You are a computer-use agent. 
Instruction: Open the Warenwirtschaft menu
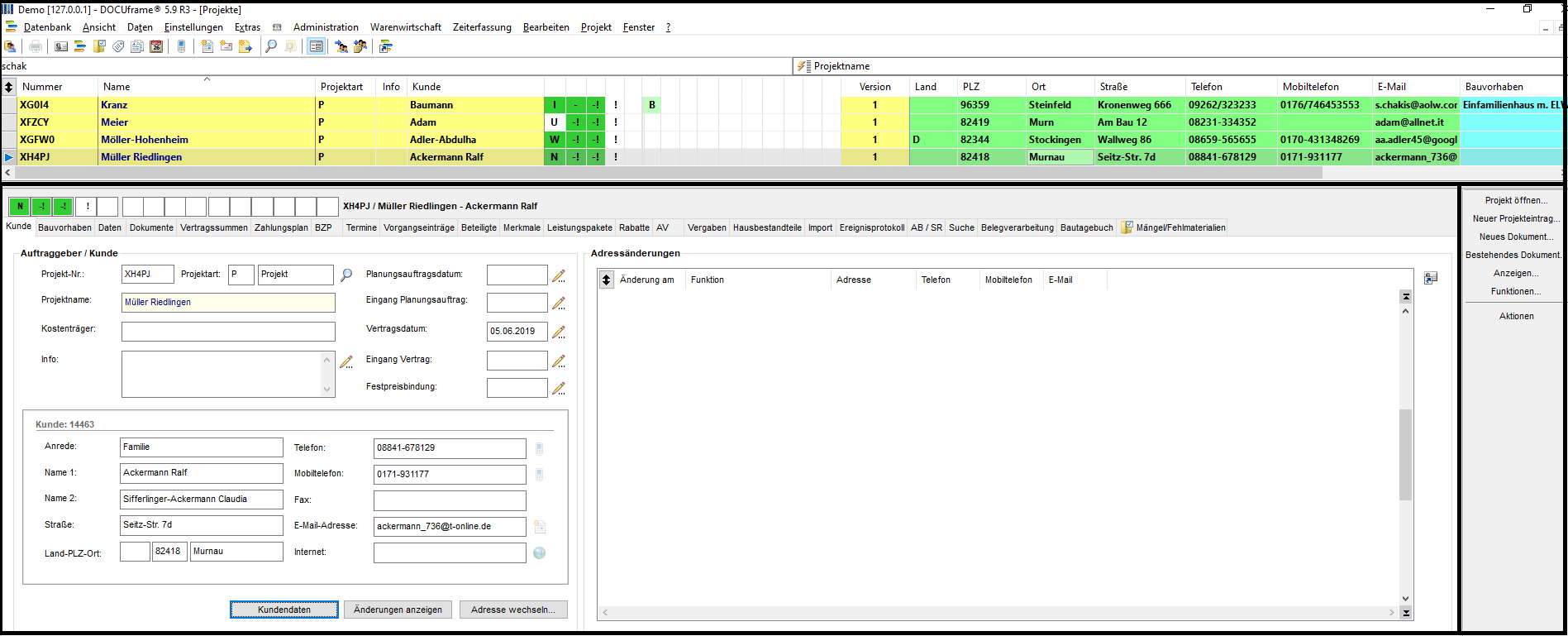coord(406,27)
